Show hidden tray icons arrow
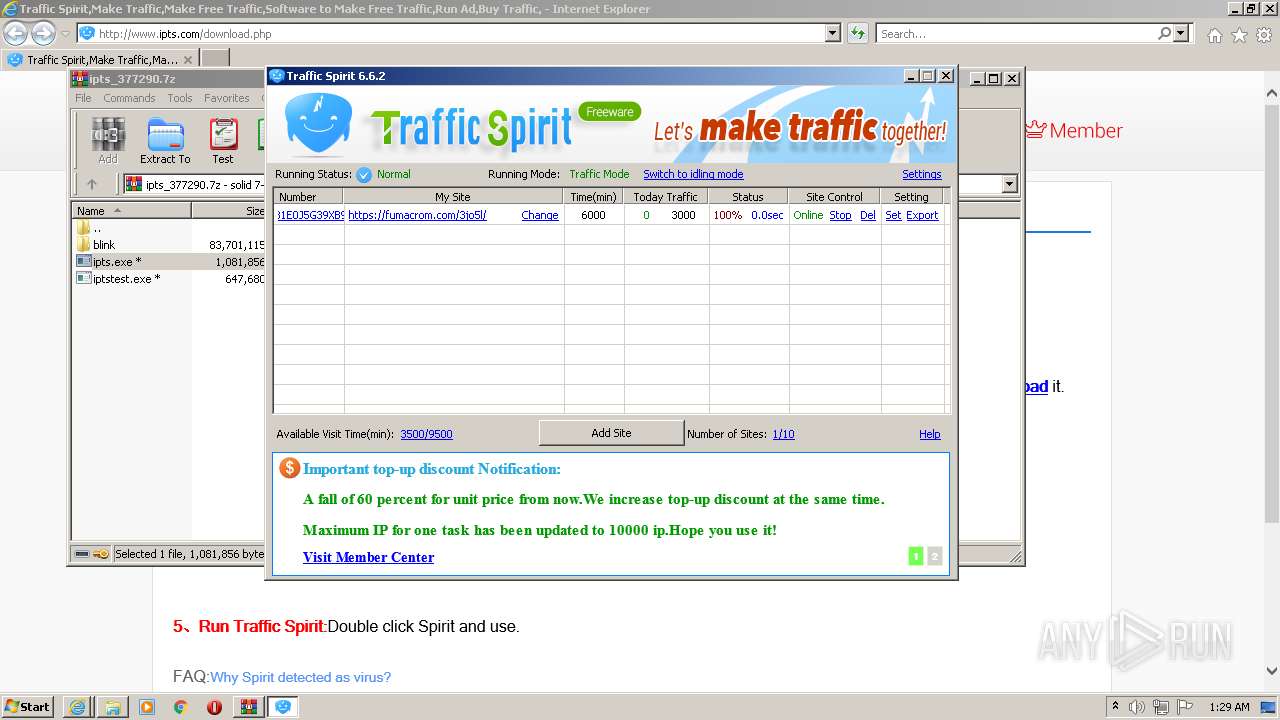 pos(1115,706)
